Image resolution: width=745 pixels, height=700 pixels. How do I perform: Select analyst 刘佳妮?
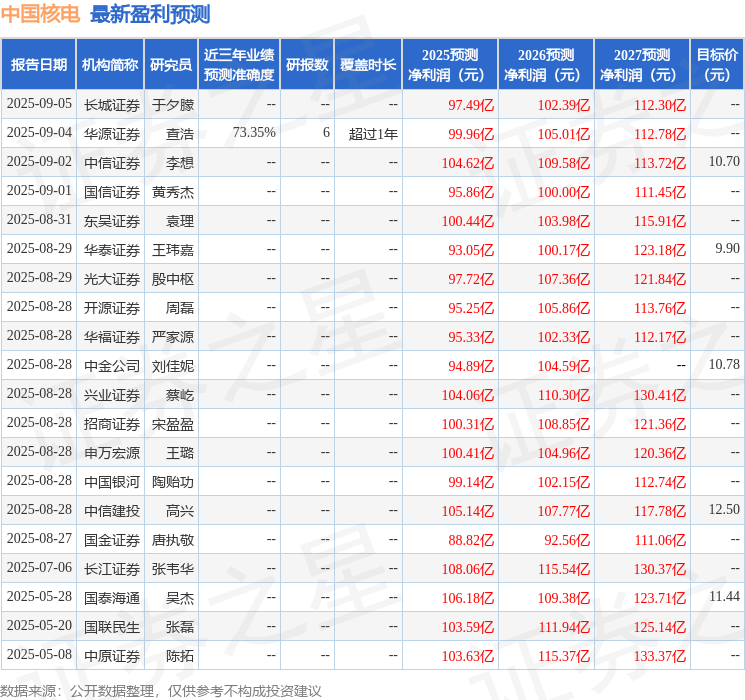coord(173,366)
